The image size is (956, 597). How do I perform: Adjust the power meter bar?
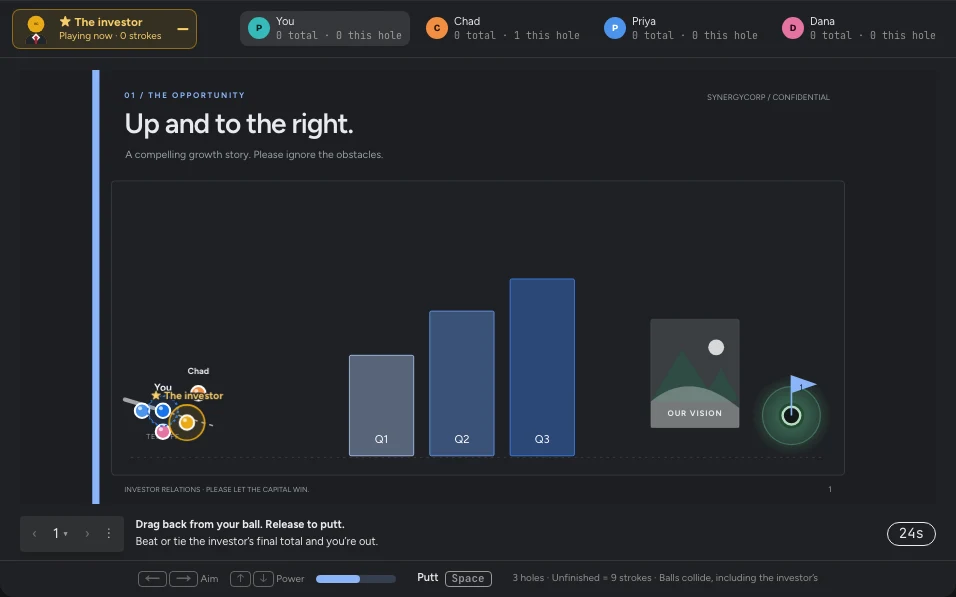[x=355, y=579]
